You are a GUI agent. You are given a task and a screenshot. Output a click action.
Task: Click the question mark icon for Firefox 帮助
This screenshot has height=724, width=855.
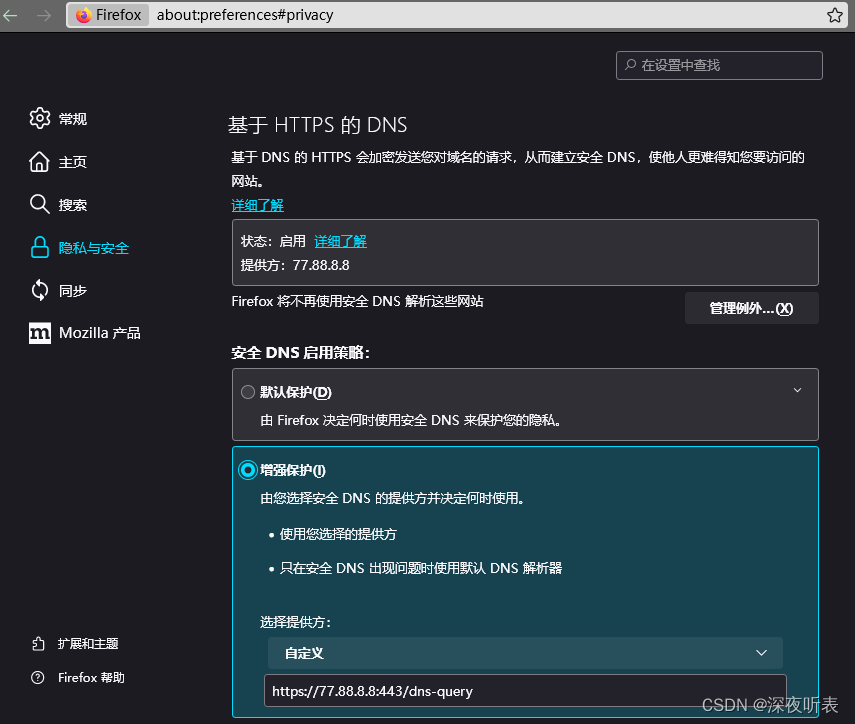(x=38, y=678)
